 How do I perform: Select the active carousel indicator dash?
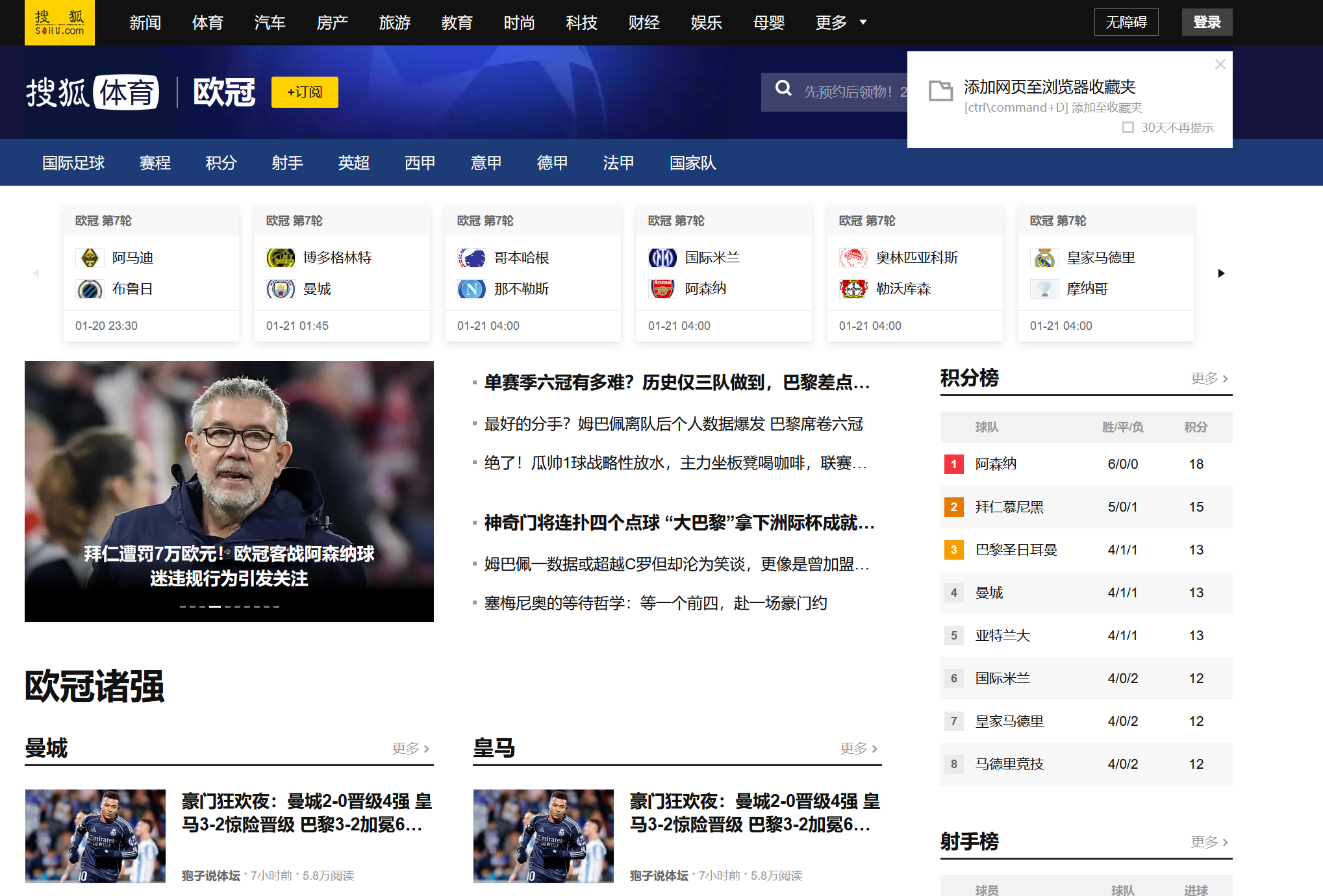point(214,606)
